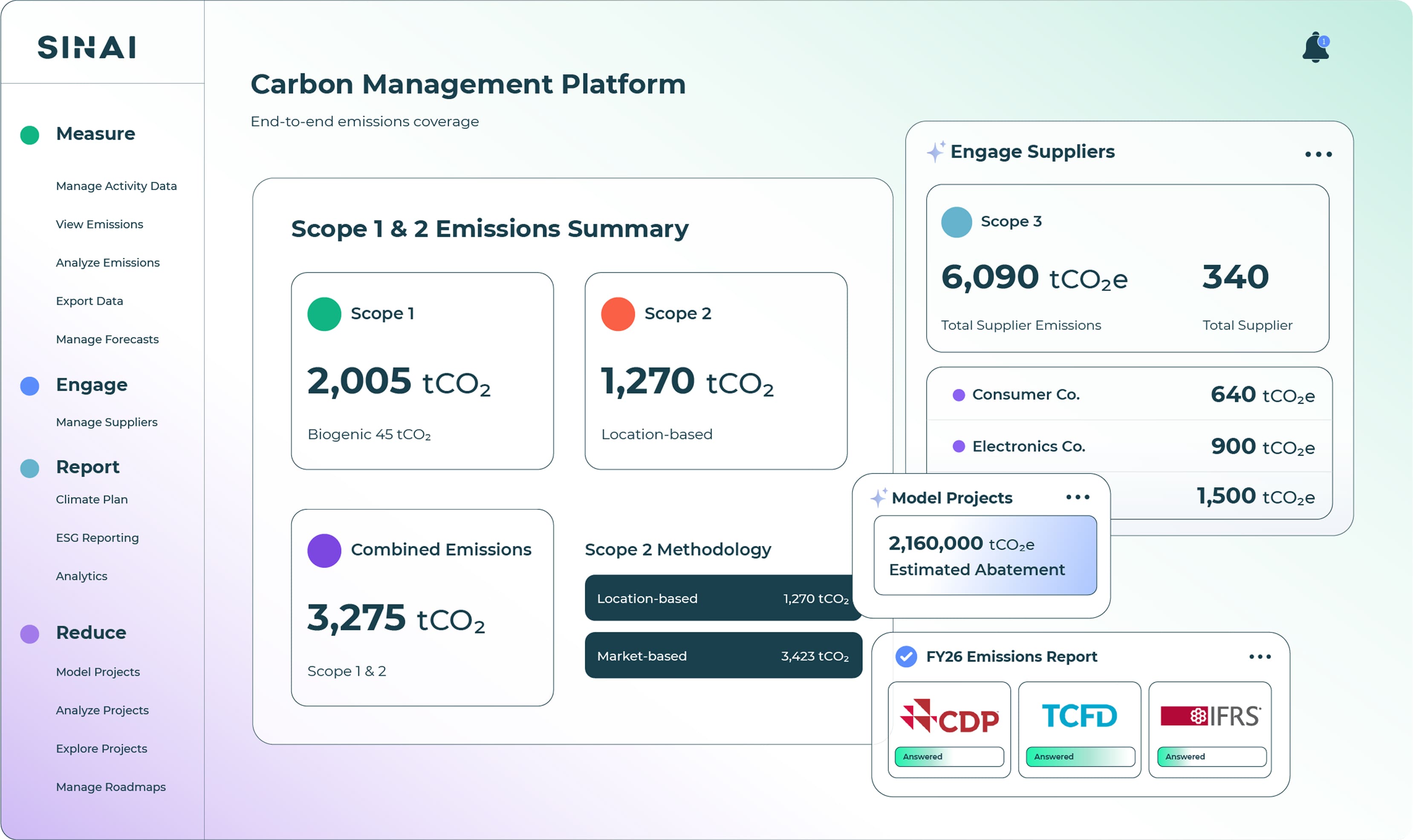Open Manage Roadmaps
The height and width of the screenshot is (840, 1413).
[x=111, y=787]
